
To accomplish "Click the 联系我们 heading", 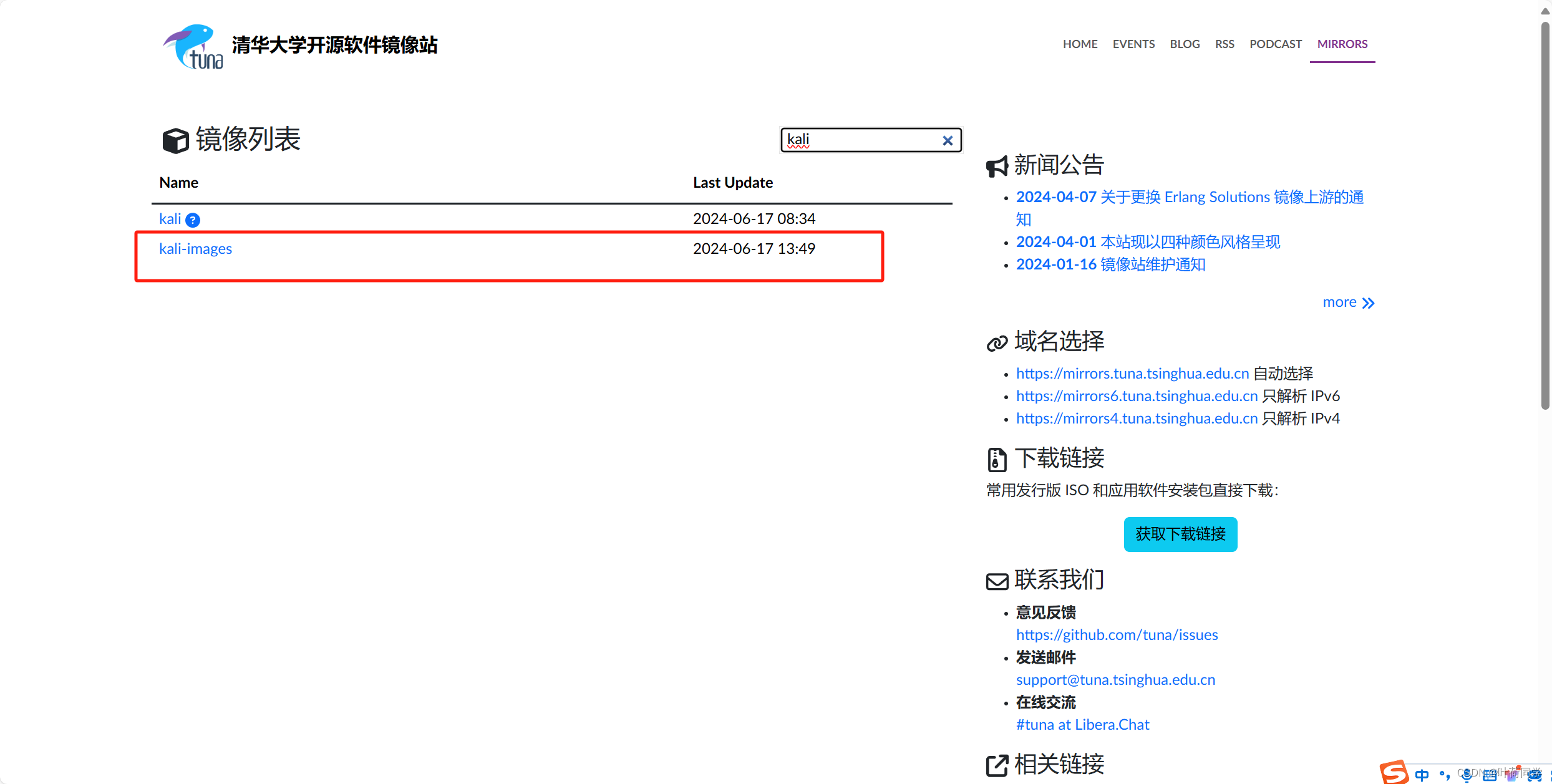I will (1059, 580).
